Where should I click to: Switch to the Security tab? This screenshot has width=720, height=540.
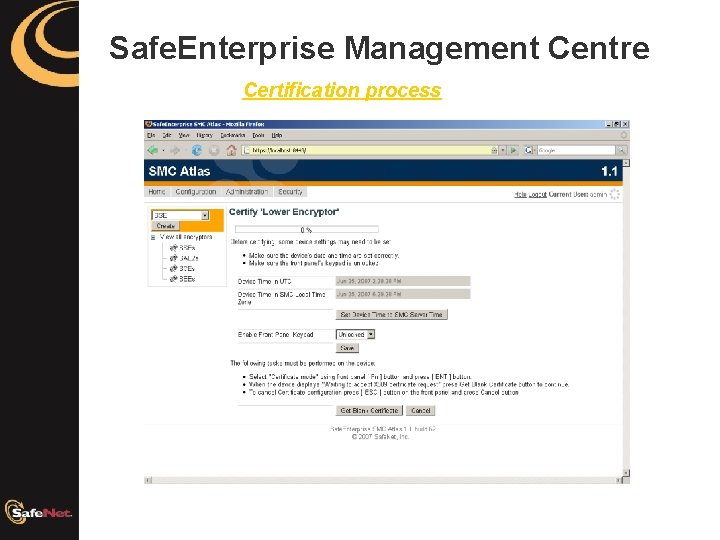click(x=290, y=192)
